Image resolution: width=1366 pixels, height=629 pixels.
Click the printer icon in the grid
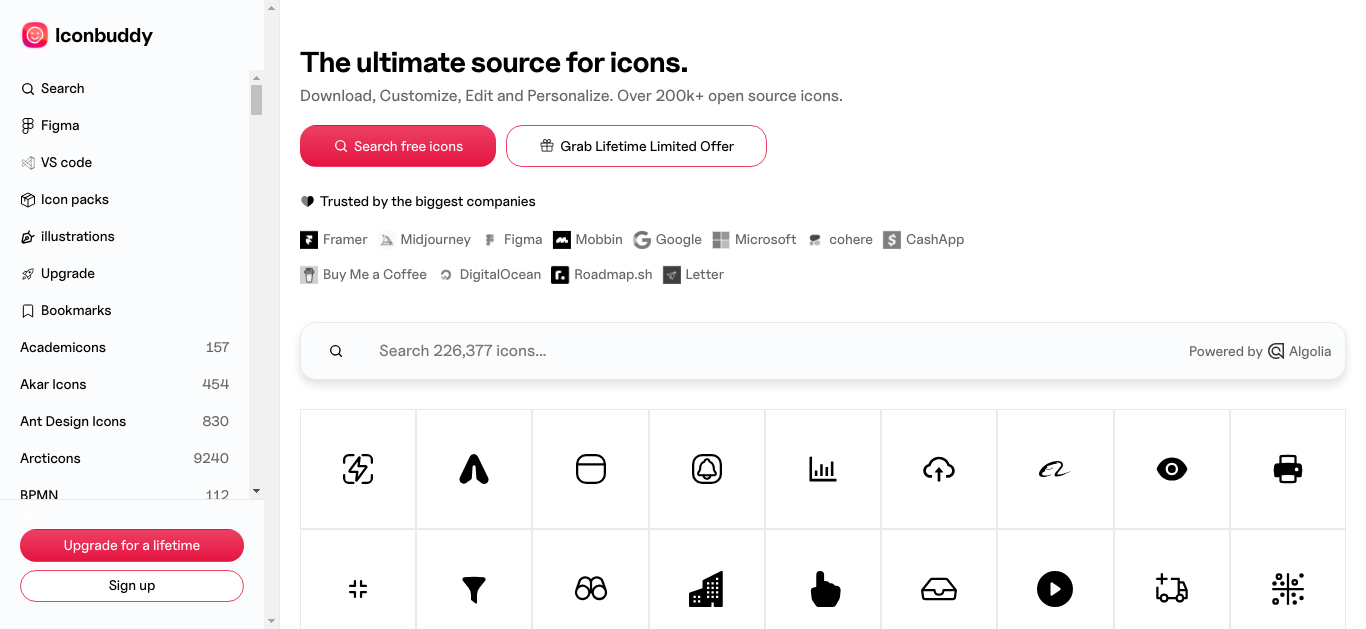coord(1288,469)
